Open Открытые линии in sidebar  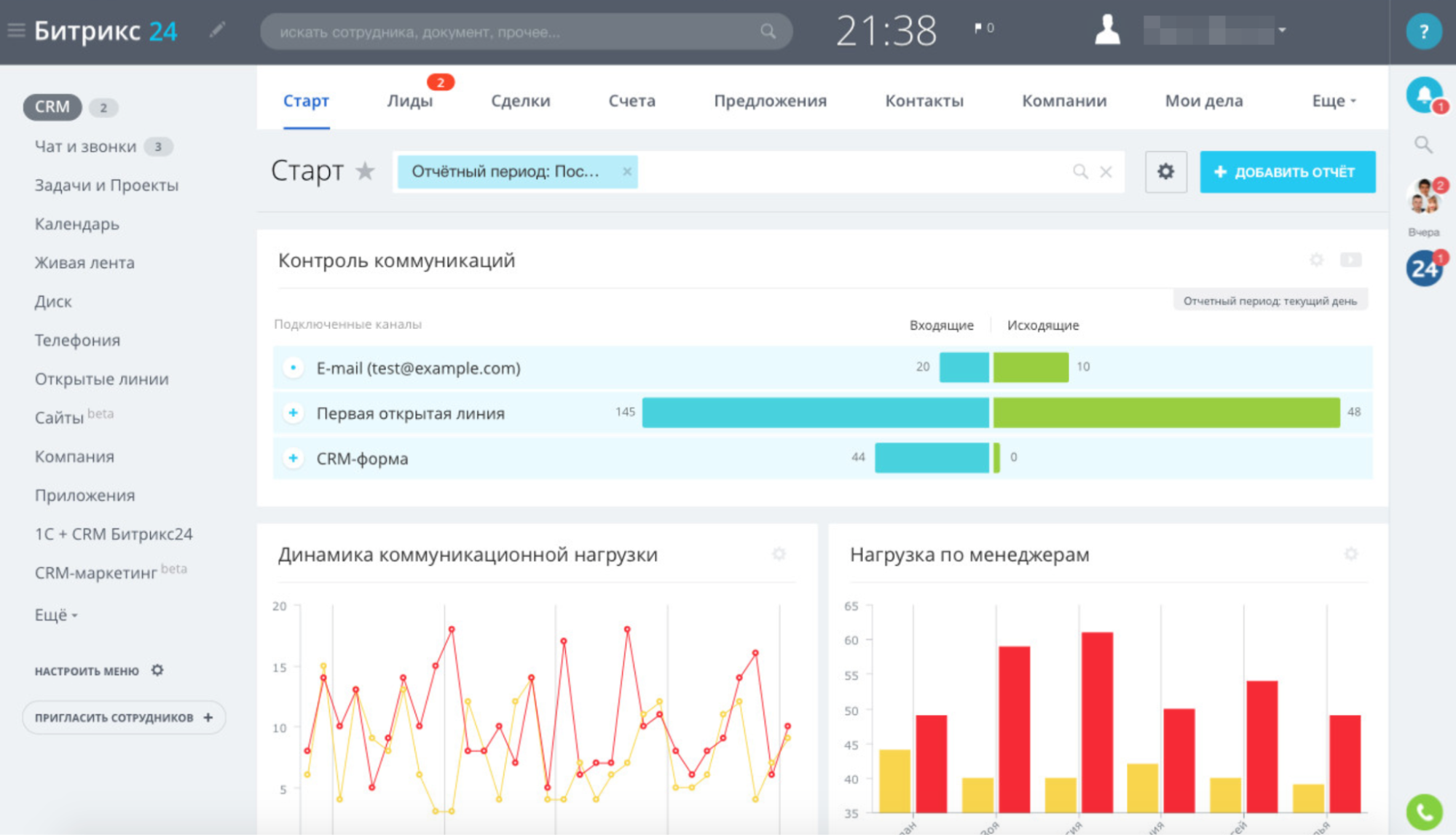(x=101, y=379)
